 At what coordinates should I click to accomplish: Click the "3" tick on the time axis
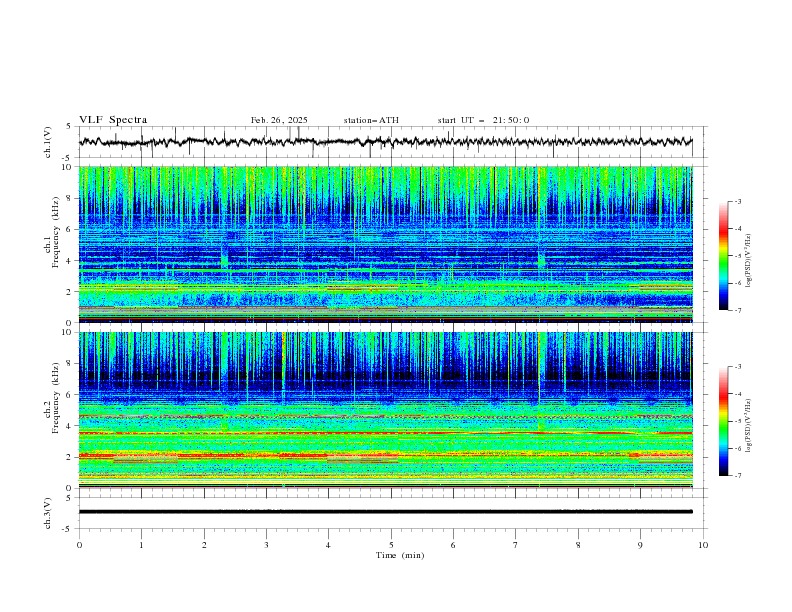tap(266, 545)
